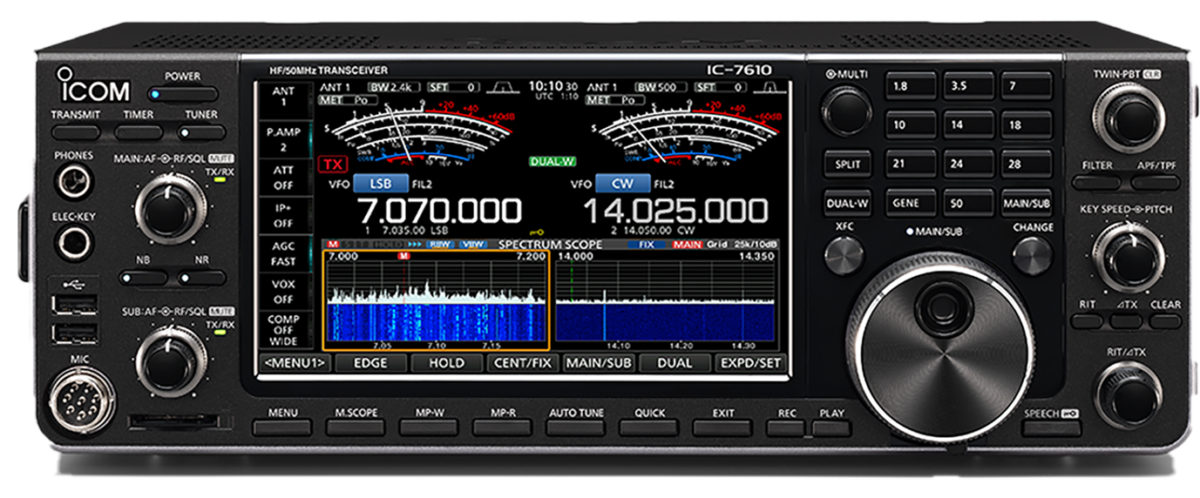
Task: Click the lower USB port
Action: [x=75, y=332]
